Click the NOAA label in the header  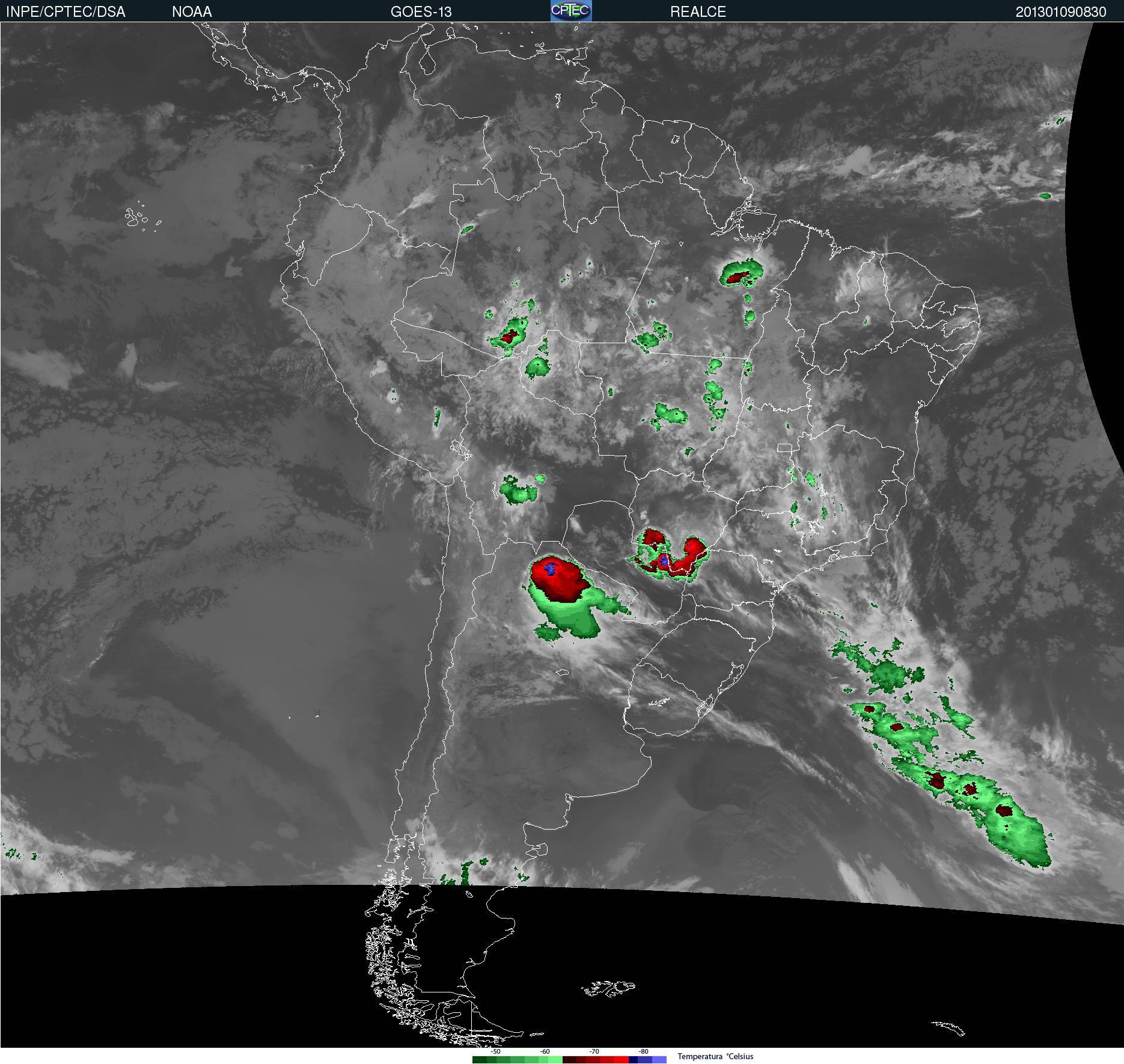click(x=192, y=11)
